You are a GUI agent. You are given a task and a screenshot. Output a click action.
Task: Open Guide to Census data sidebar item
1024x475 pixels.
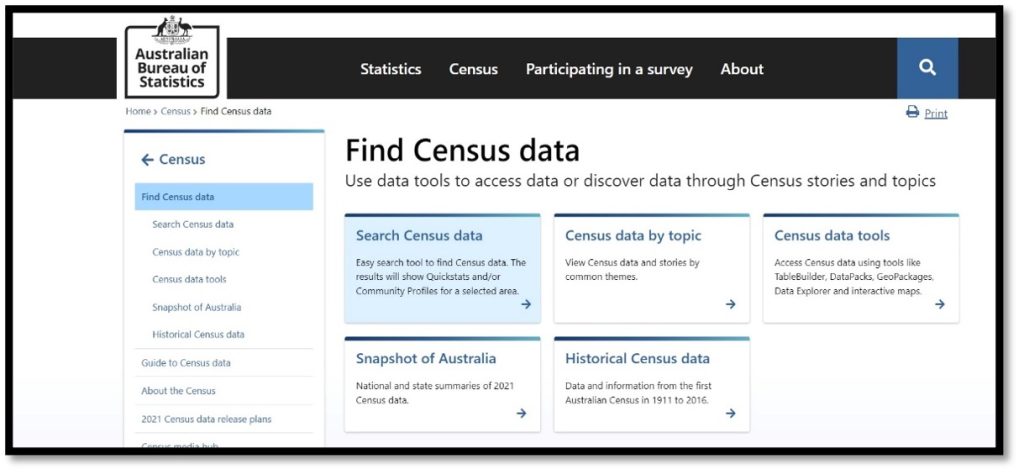pos(186,363)
